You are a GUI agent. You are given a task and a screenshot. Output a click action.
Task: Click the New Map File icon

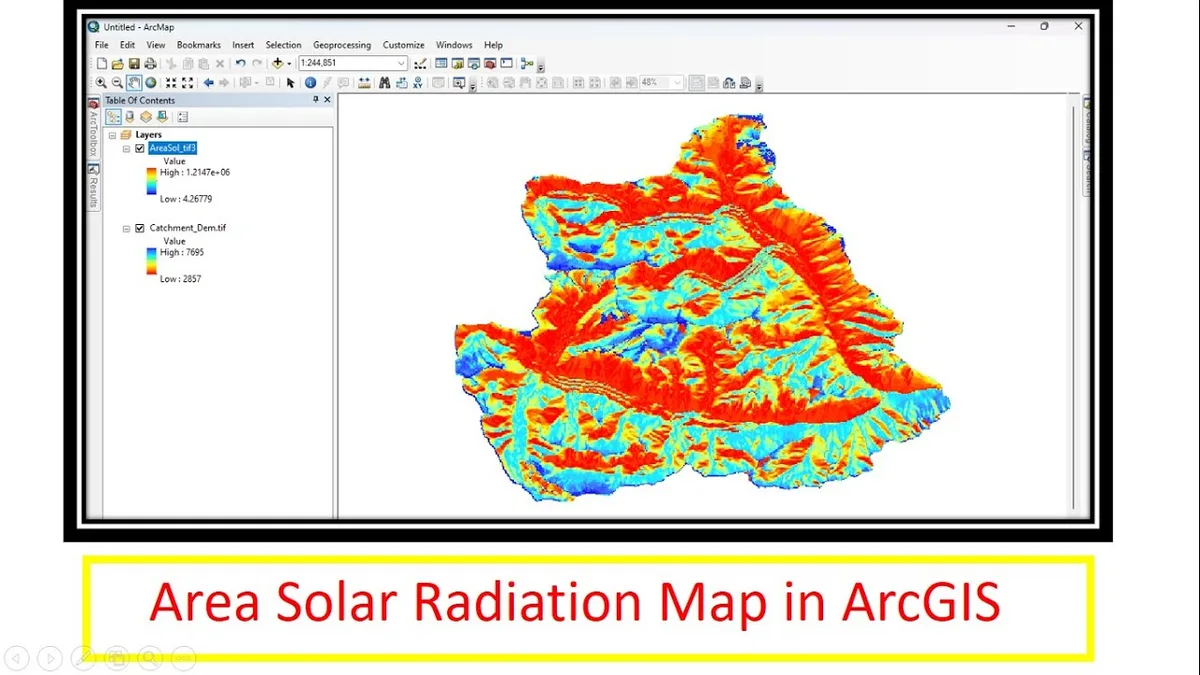[102, 63]
